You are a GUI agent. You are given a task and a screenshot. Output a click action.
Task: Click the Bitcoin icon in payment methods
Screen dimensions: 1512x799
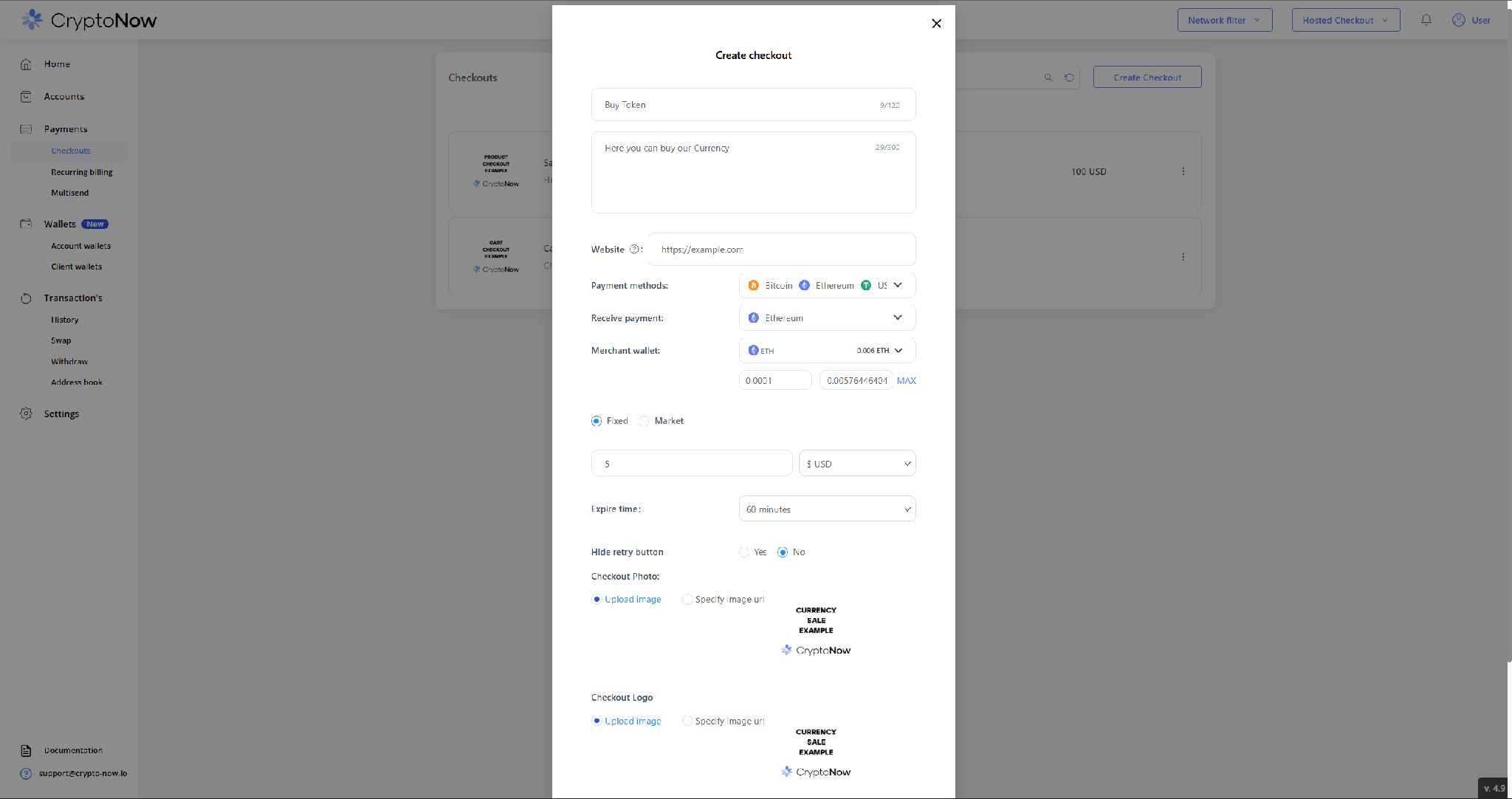(753, 285)
